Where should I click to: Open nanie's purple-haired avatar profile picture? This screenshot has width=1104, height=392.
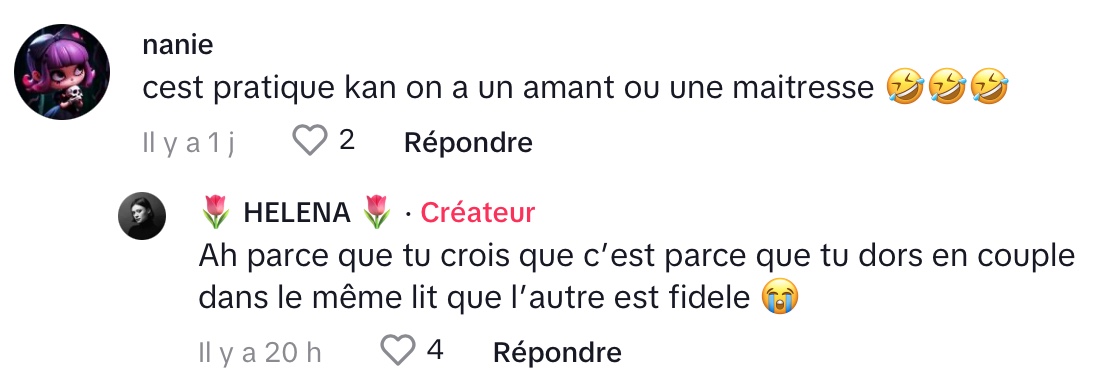(62, 72)
